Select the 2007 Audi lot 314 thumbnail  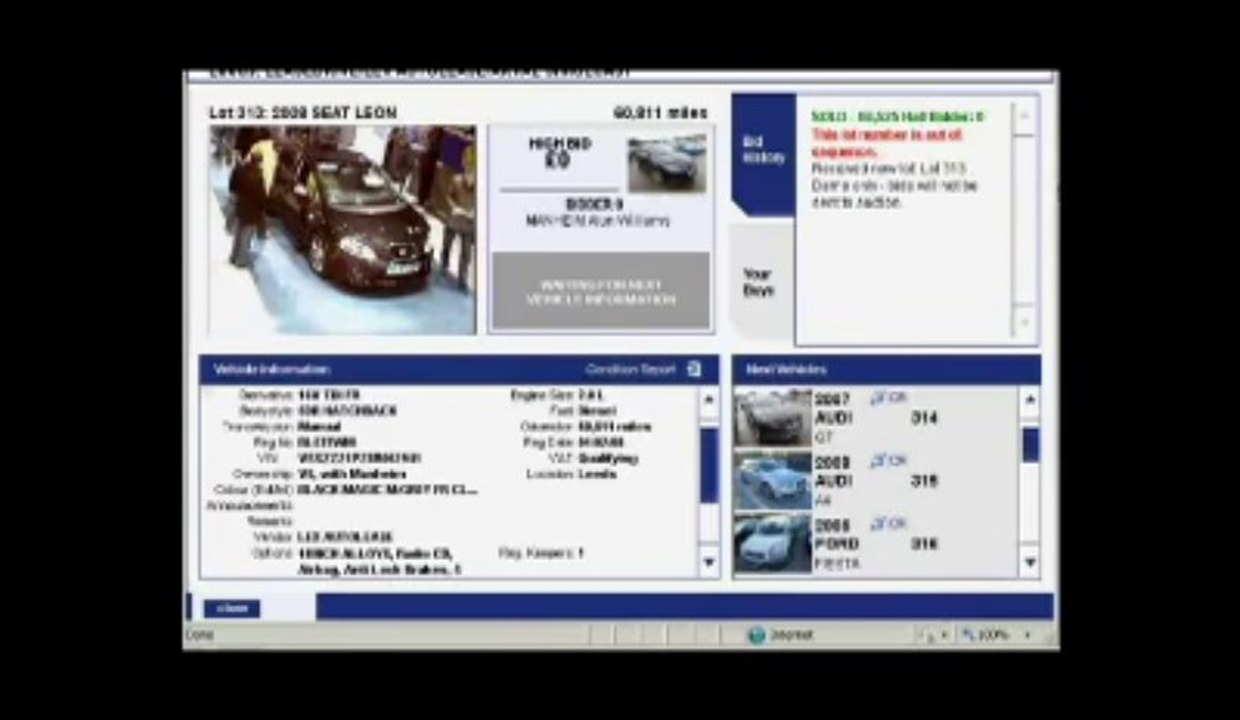click(773, 418)
